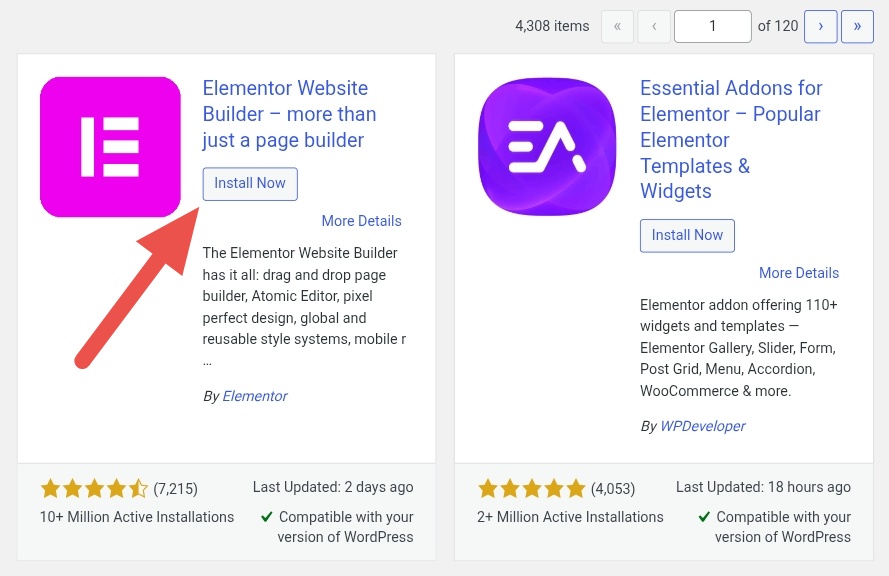889x576 pixels.
Task: Click 'Last Updated: 2 days ago' text
Action: [x=333, y=487]
